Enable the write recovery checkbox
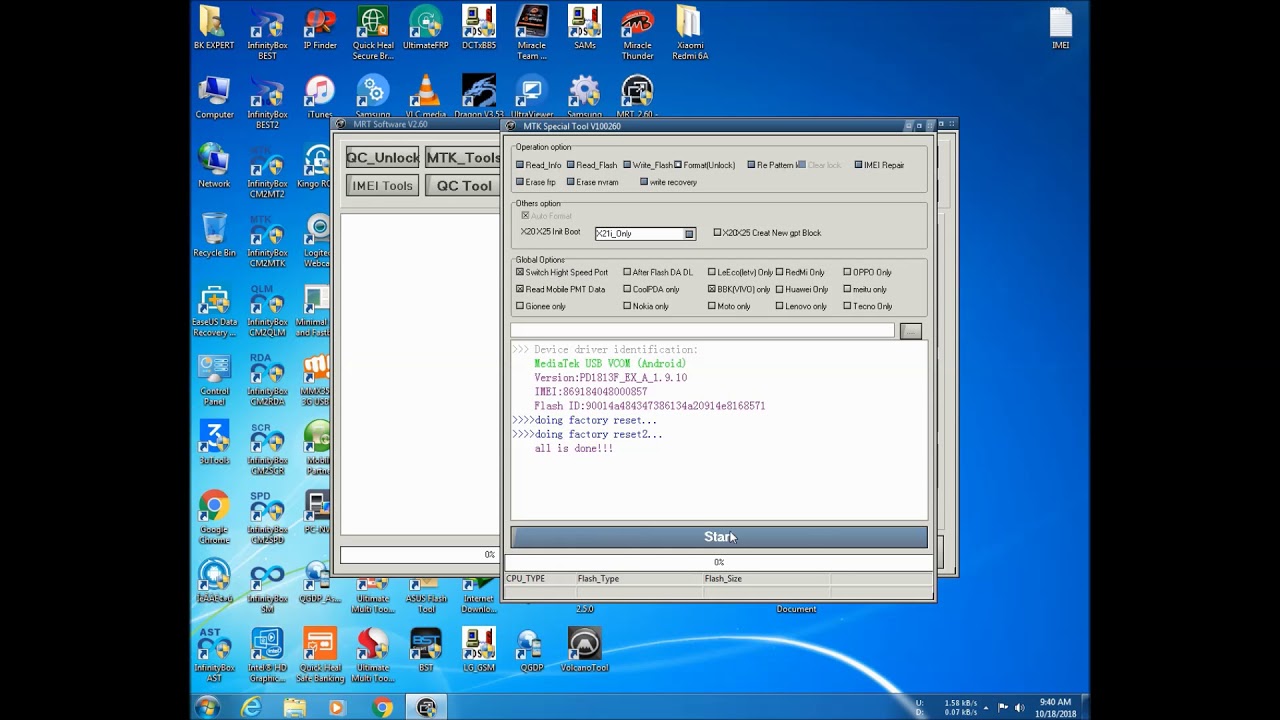The height and width of the screenshot is (720, 1280). (644, 182)
